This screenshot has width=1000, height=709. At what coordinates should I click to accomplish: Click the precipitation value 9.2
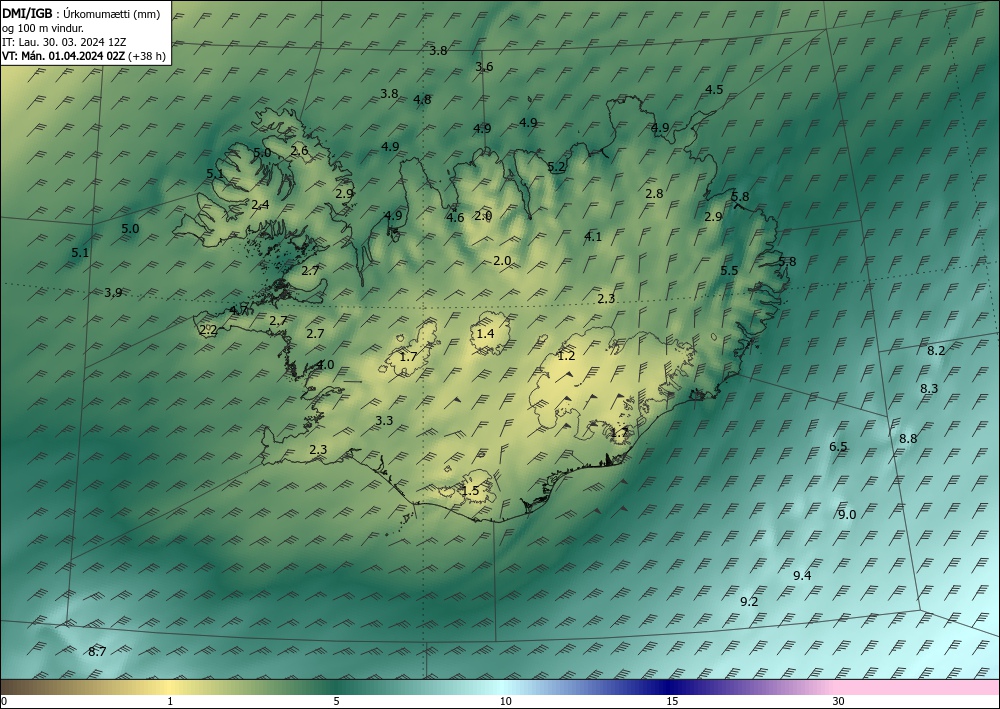(x=749, y=601)
